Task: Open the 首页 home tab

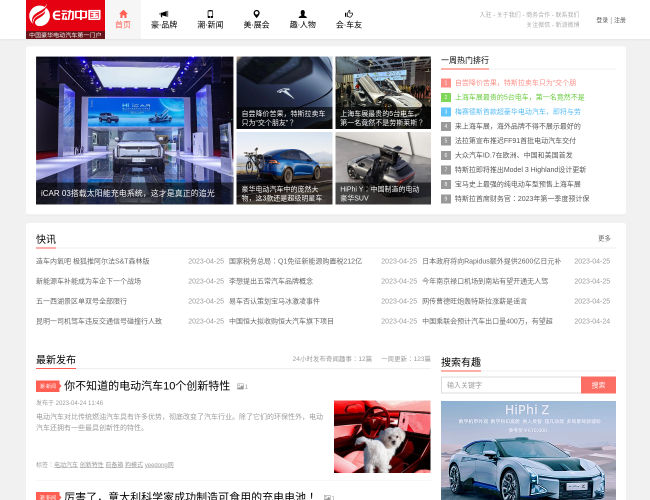Action: coord(123,19)
